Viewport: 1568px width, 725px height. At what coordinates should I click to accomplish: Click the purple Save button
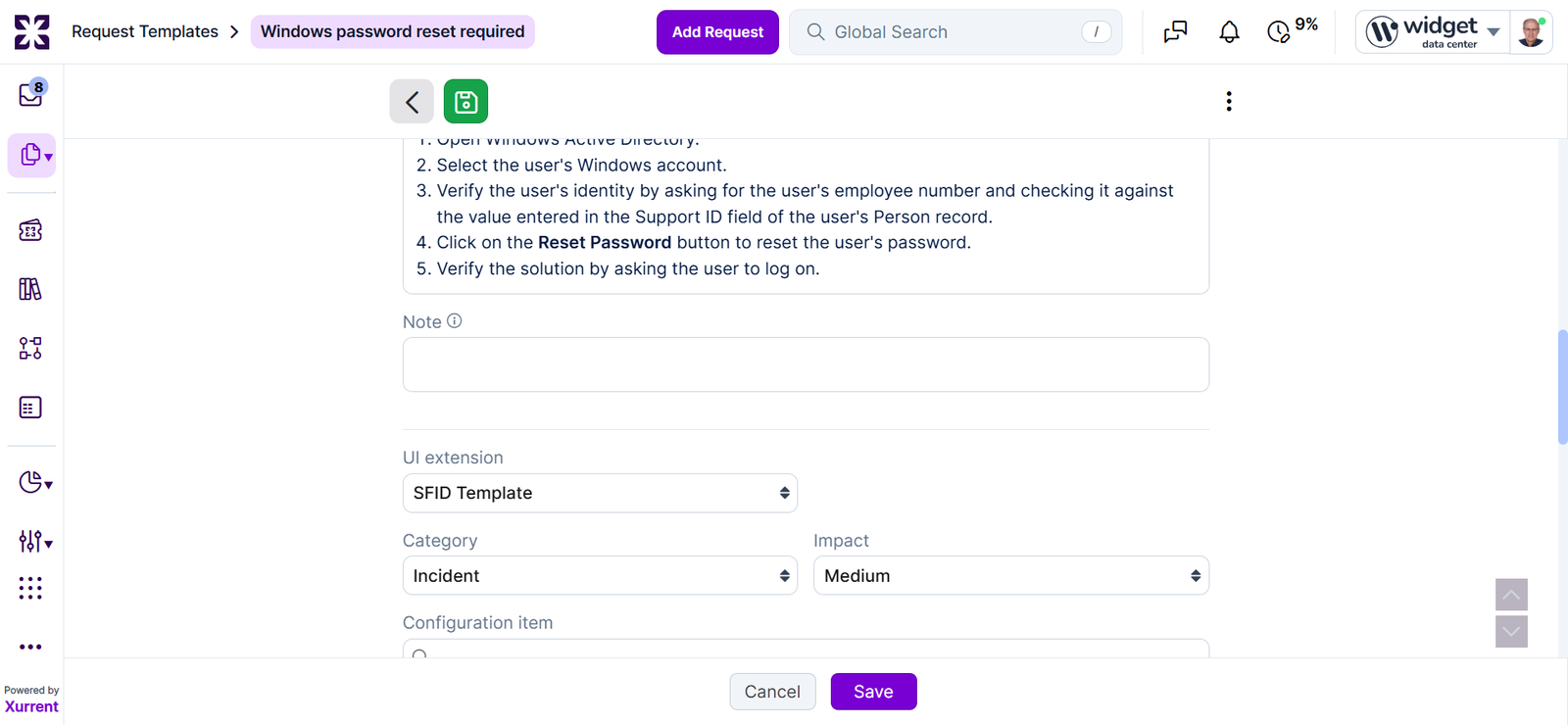[x=873, y=692]
